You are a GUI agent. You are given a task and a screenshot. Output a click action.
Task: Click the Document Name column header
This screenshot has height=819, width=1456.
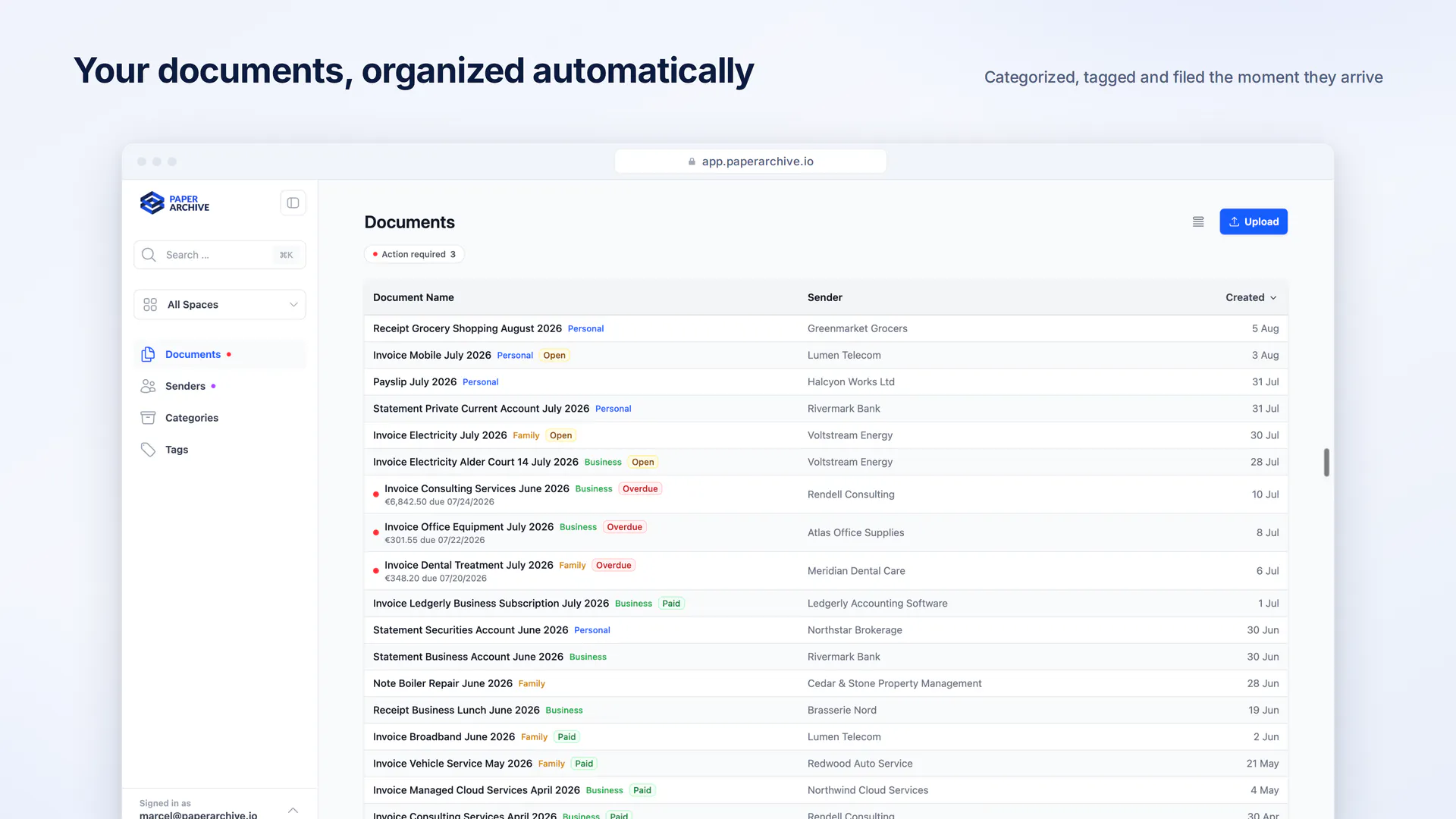[x=413, y=298]
